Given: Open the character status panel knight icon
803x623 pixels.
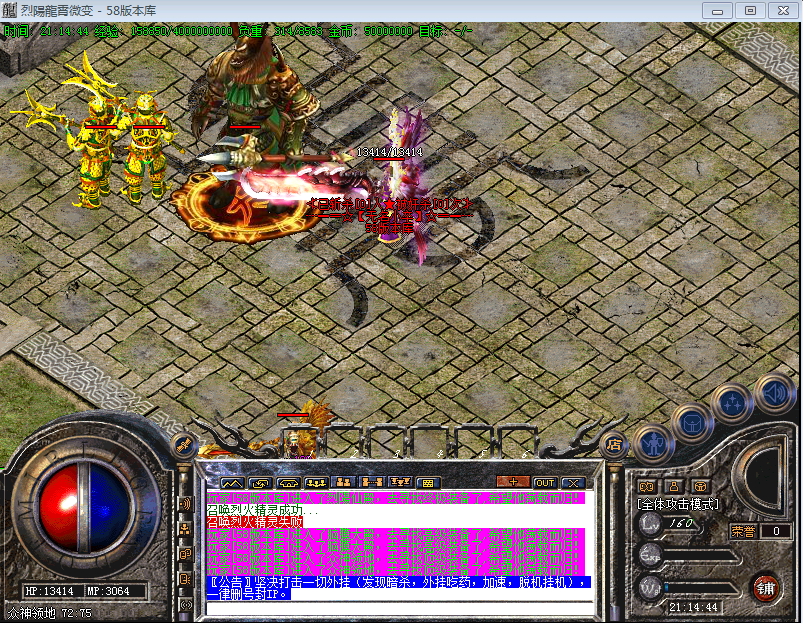Looking at the screenshot, I should pyautogui.click(x=654, y=445).
